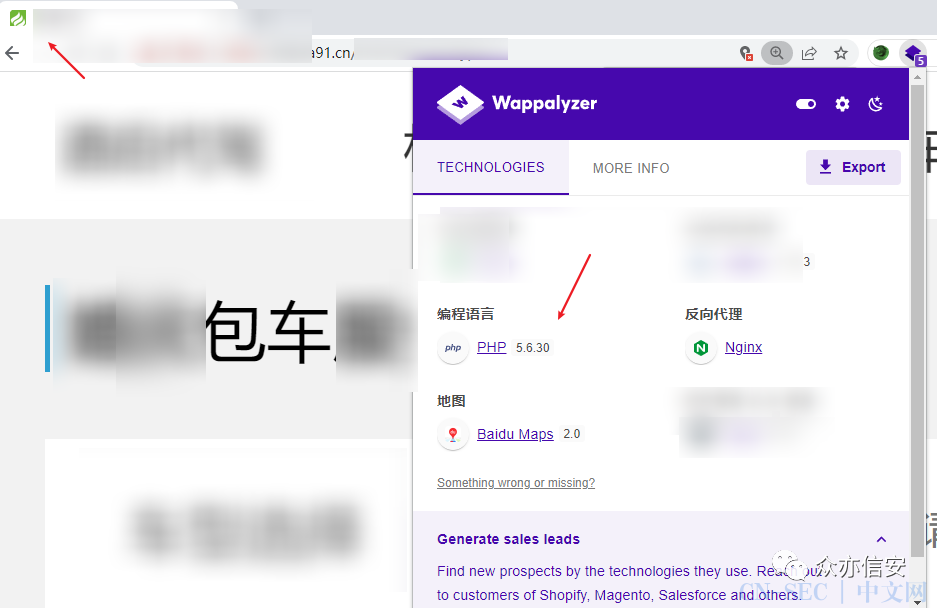Image resolution: width=937 pixels, height=608 pixels.
Task: Click the Generate sales leads heading
Action: point(509,539)
